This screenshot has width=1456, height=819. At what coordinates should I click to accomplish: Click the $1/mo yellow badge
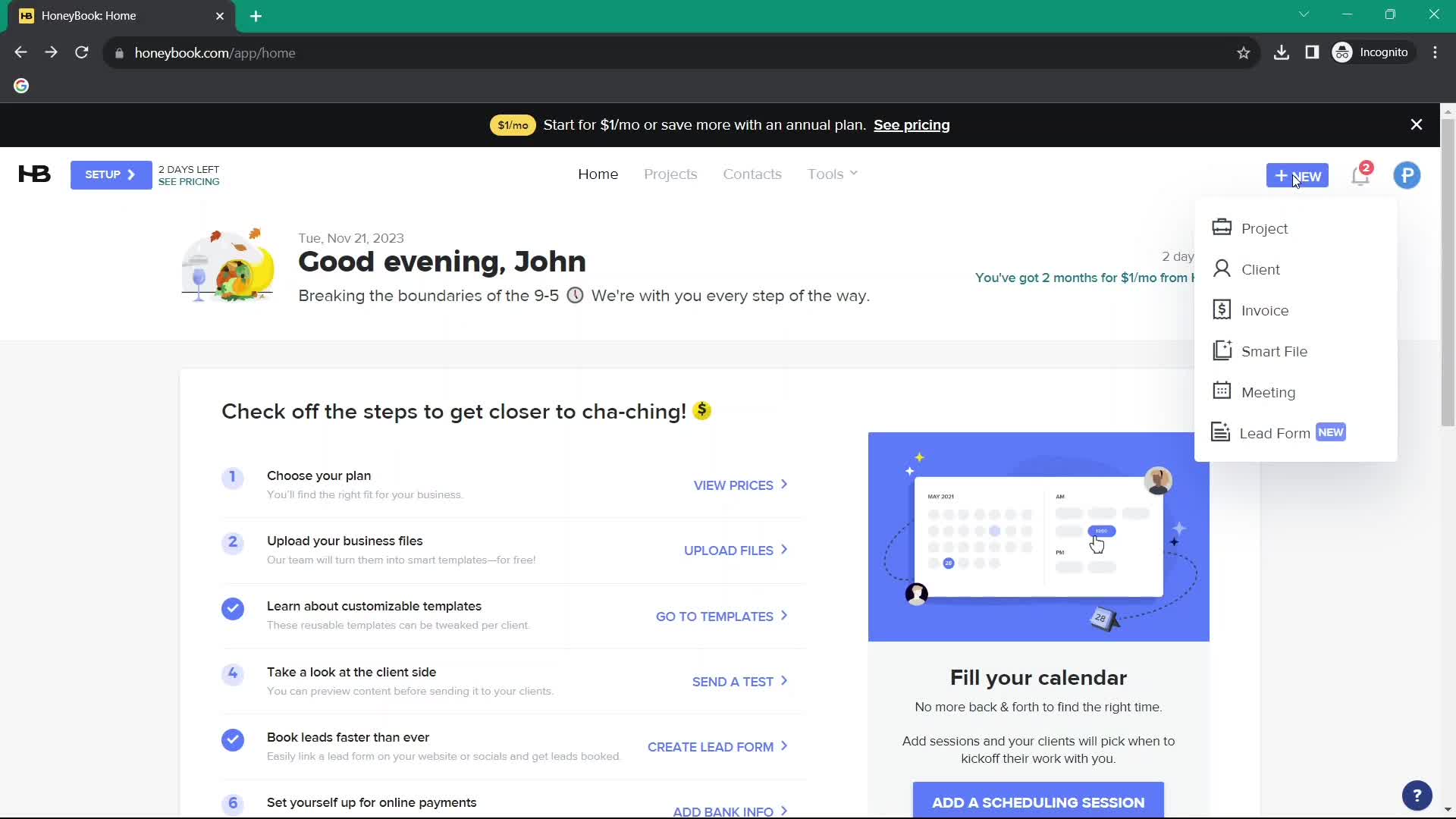click(x=513, y=125)
